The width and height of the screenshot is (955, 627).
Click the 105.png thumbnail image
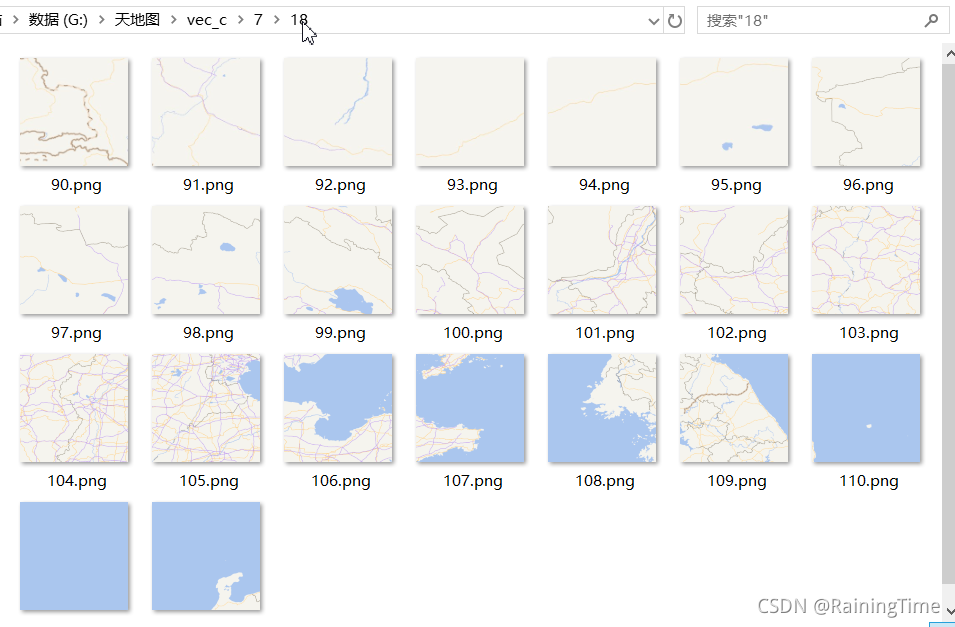coord(206,408)
